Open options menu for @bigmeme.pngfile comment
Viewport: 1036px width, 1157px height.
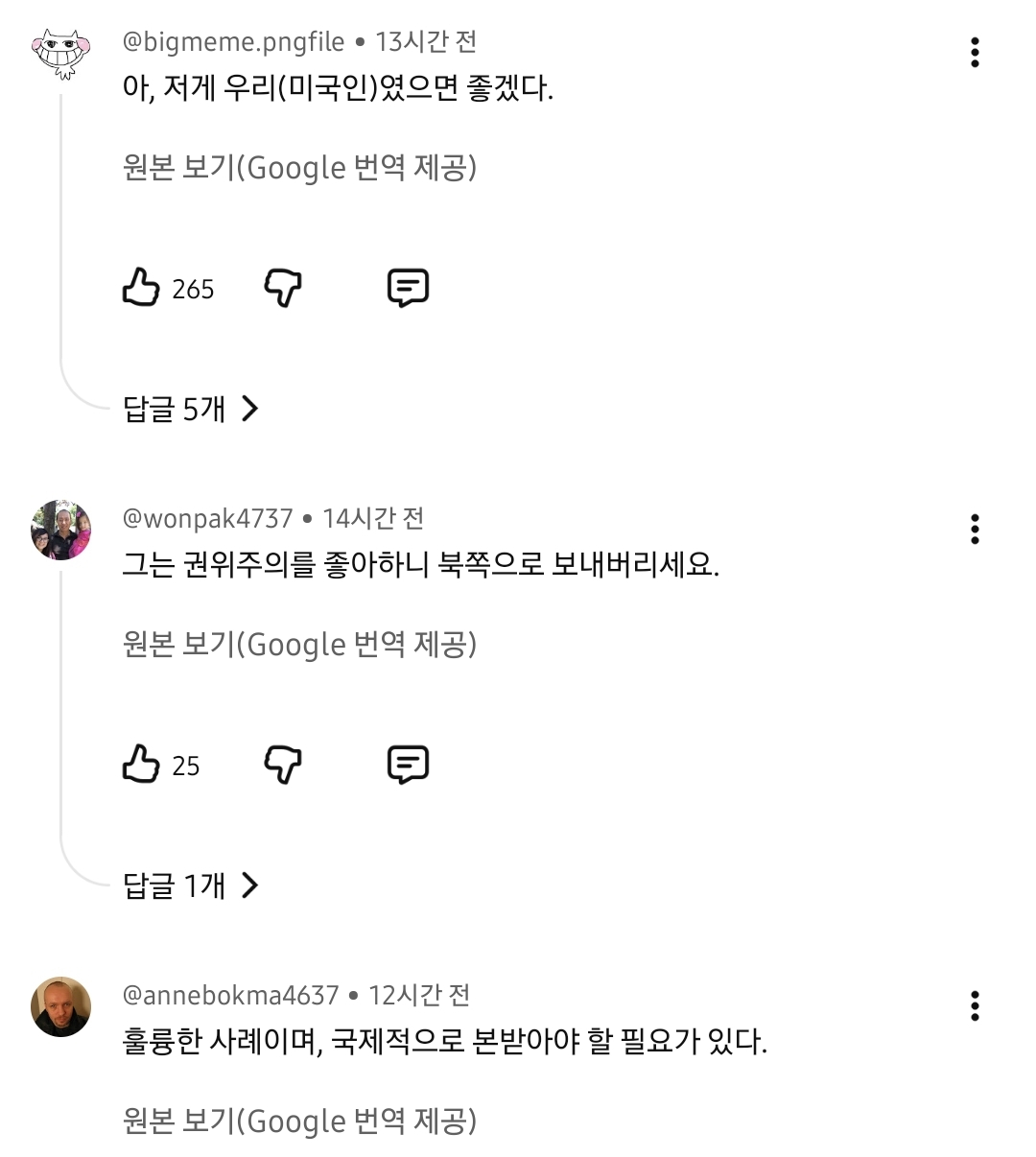[975, 52]
